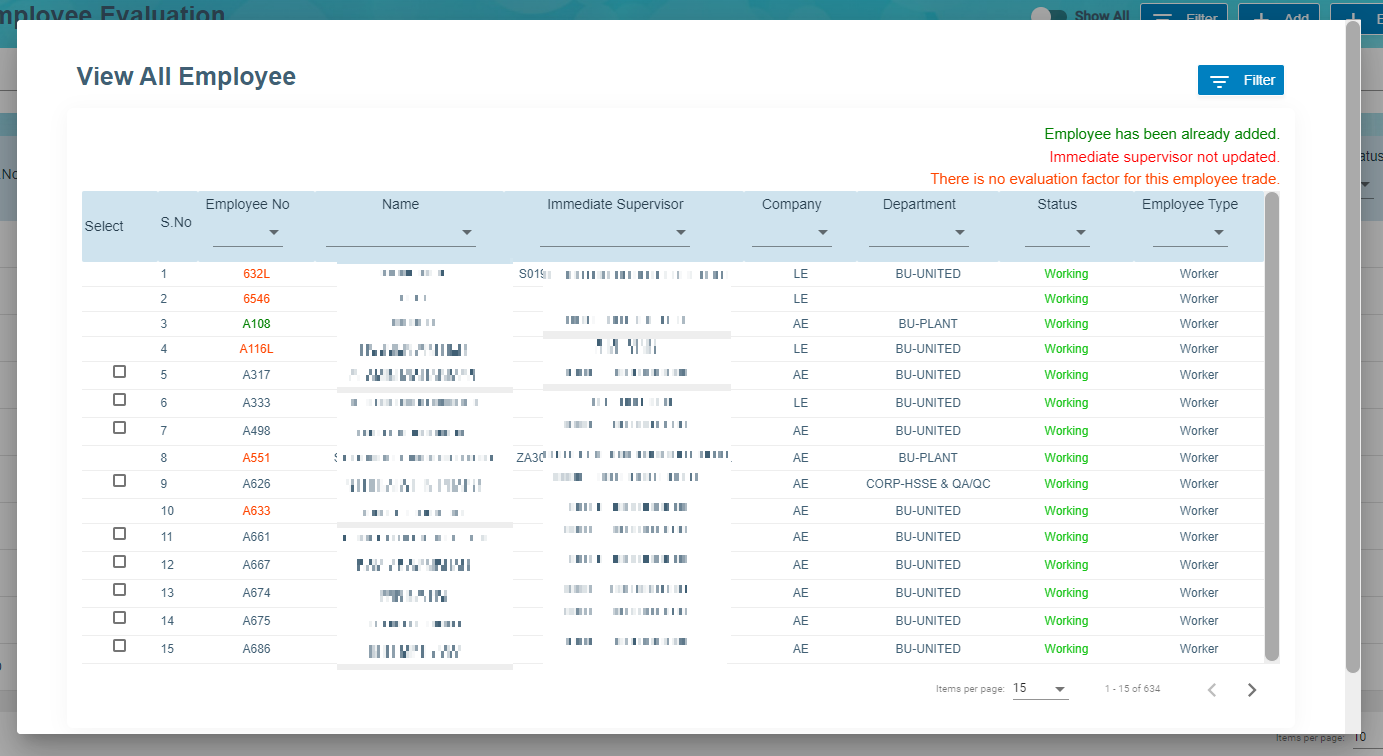1383x756 pixels.
Task: Click the Filter button in the dialog
Action: click(1240, 81)
